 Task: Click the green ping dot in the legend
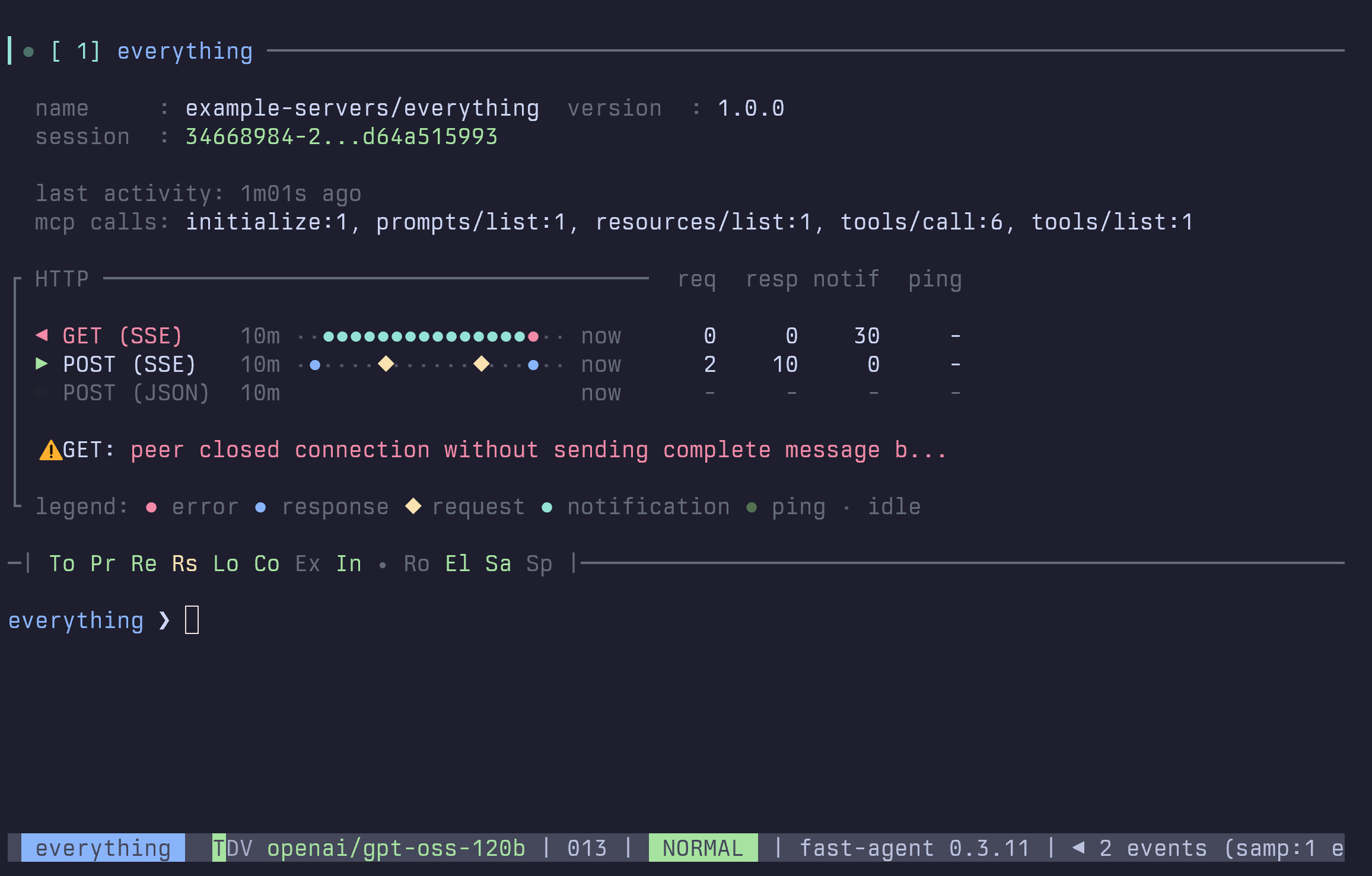click(752, 507)
